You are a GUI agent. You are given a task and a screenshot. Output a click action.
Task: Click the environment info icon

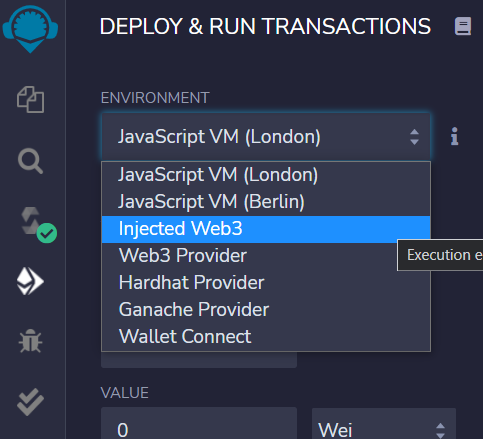coord(455,136)
